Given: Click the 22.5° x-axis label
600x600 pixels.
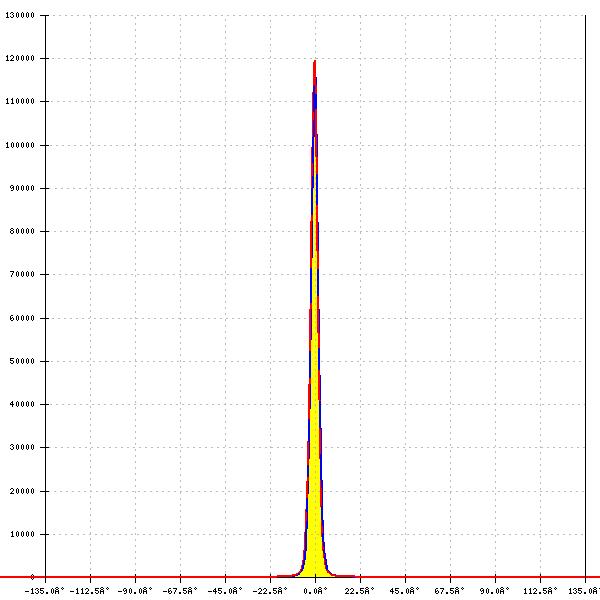Looking at the screenshot, I should pos(361,591).
